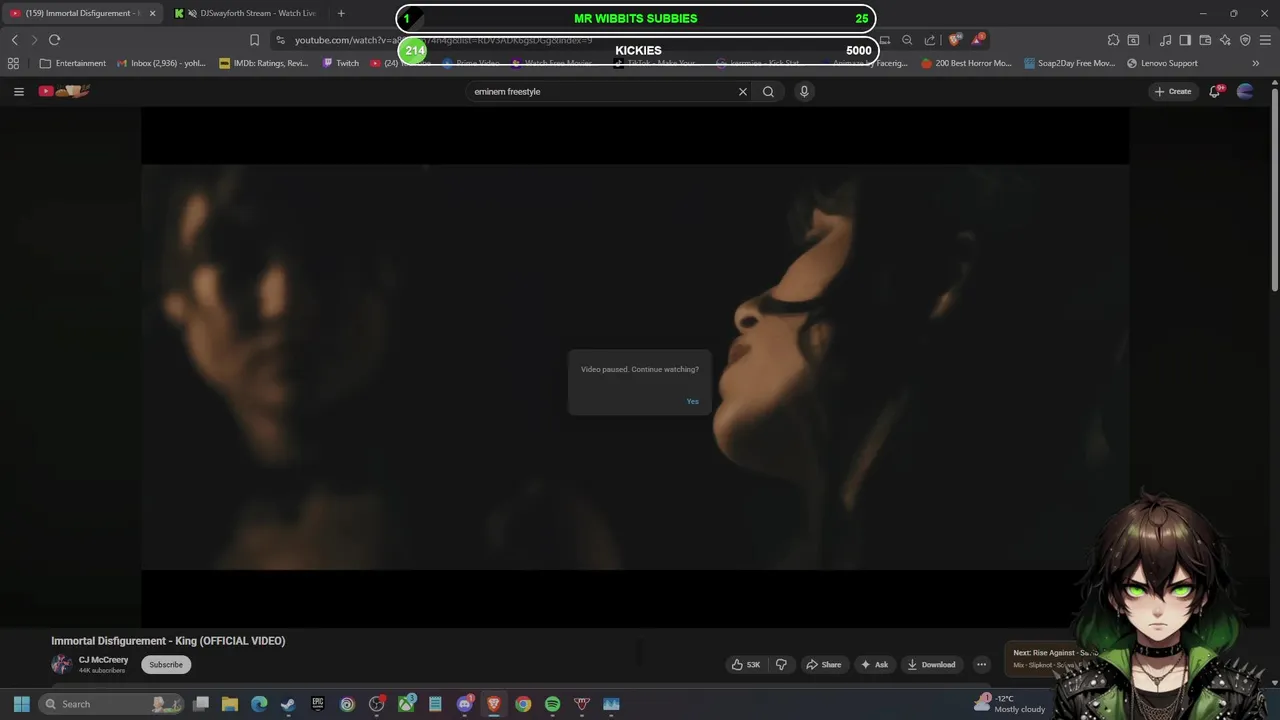This screenshot has width=1280, height=720.
Task: Open Discord from the taskbar
Action: [x=464, y=704]
